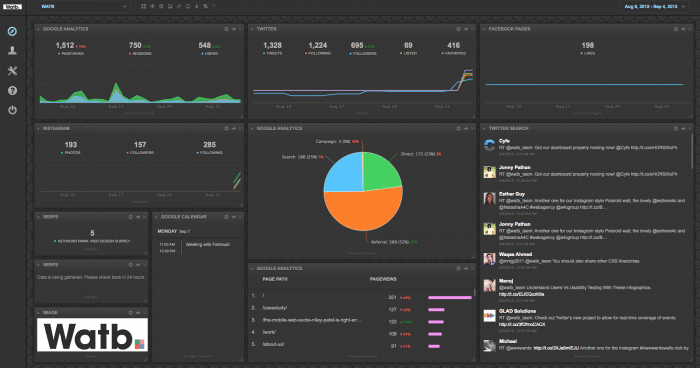The image size is (700, 368).
Task: Open the link in GLAD Solutions tweet
Action: [522, 324]
